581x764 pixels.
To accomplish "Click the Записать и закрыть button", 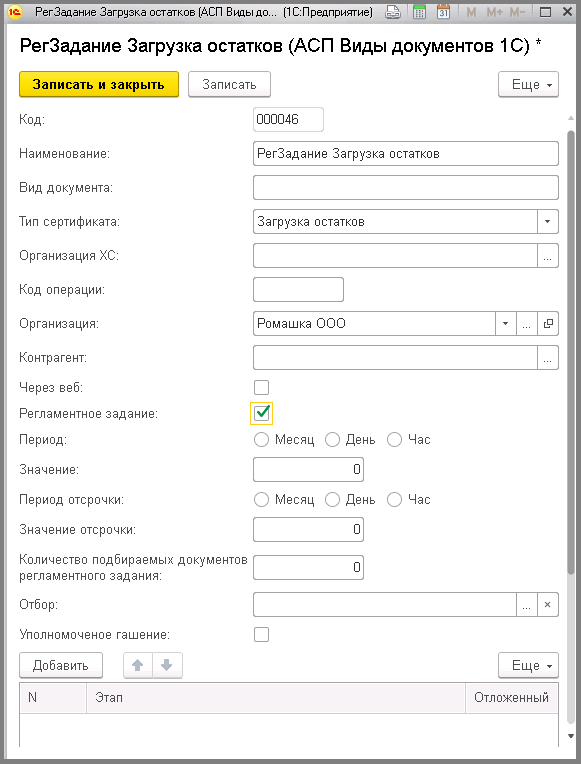I will [x=99, y=84].
